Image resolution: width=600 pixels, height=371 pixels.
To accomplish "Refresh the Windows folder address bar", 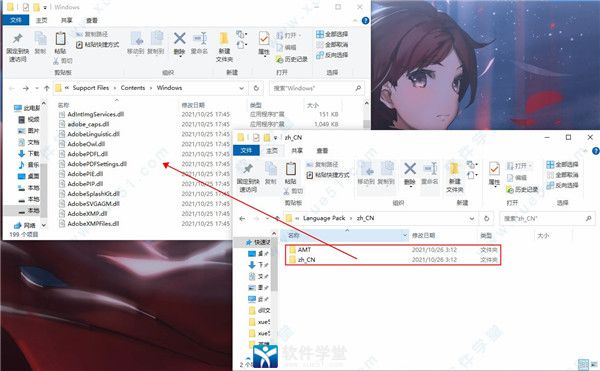I will pyautogui.click(x=256, y=88).
